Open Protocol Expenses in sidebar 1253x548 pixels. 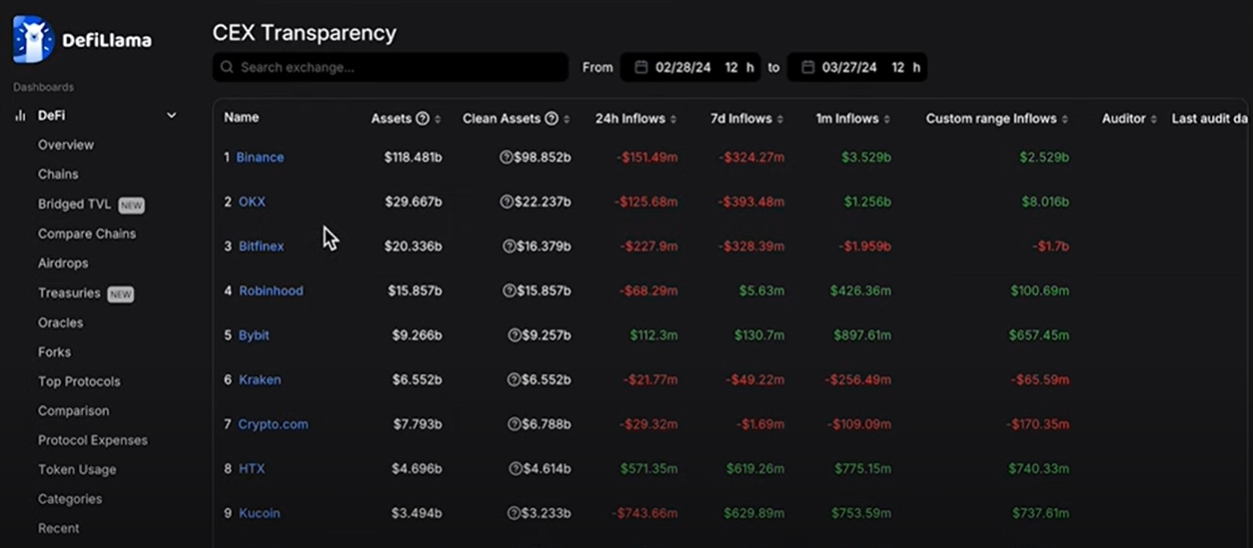click(x=92, y=440)
